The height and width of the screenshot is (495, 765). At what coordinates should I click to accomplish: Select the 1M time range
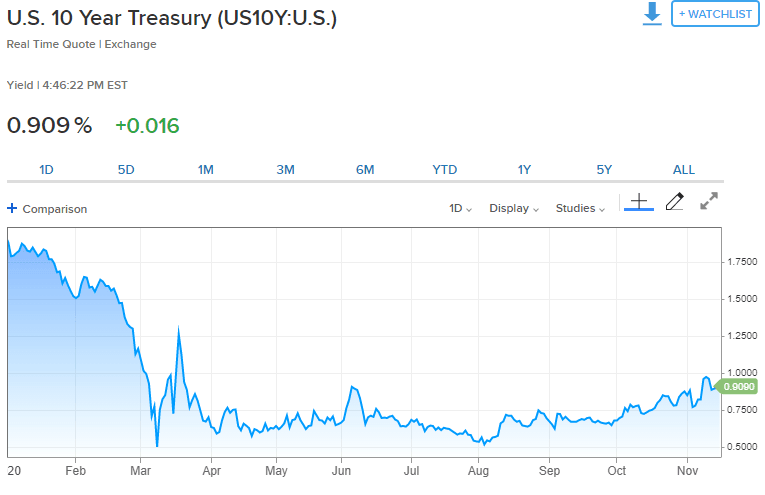[x=206, y=170]
